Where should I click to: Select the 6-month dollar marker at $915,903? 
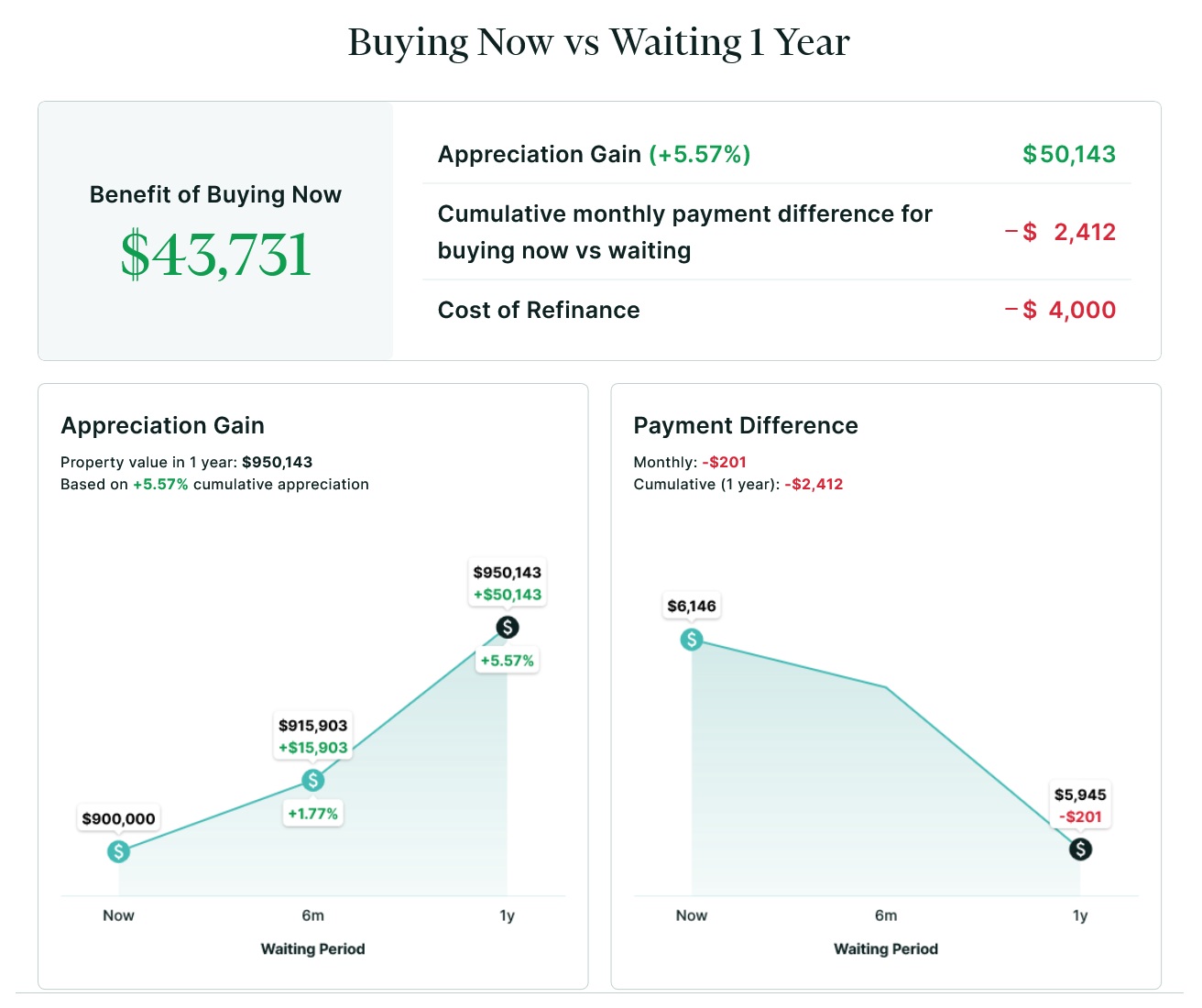313,780
